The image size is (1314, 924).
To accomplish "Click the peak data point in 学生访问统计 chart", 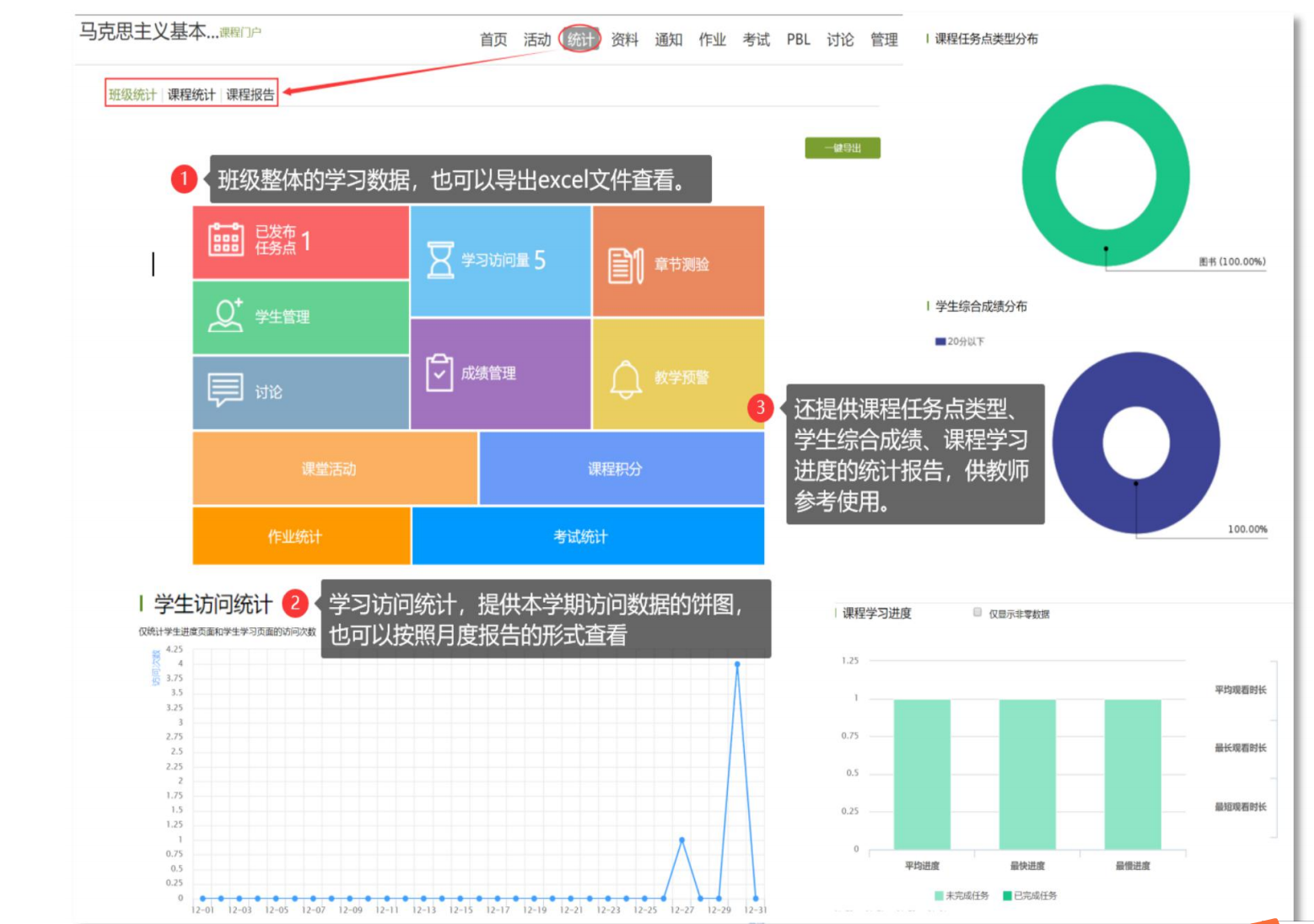I will pos(737,664).
